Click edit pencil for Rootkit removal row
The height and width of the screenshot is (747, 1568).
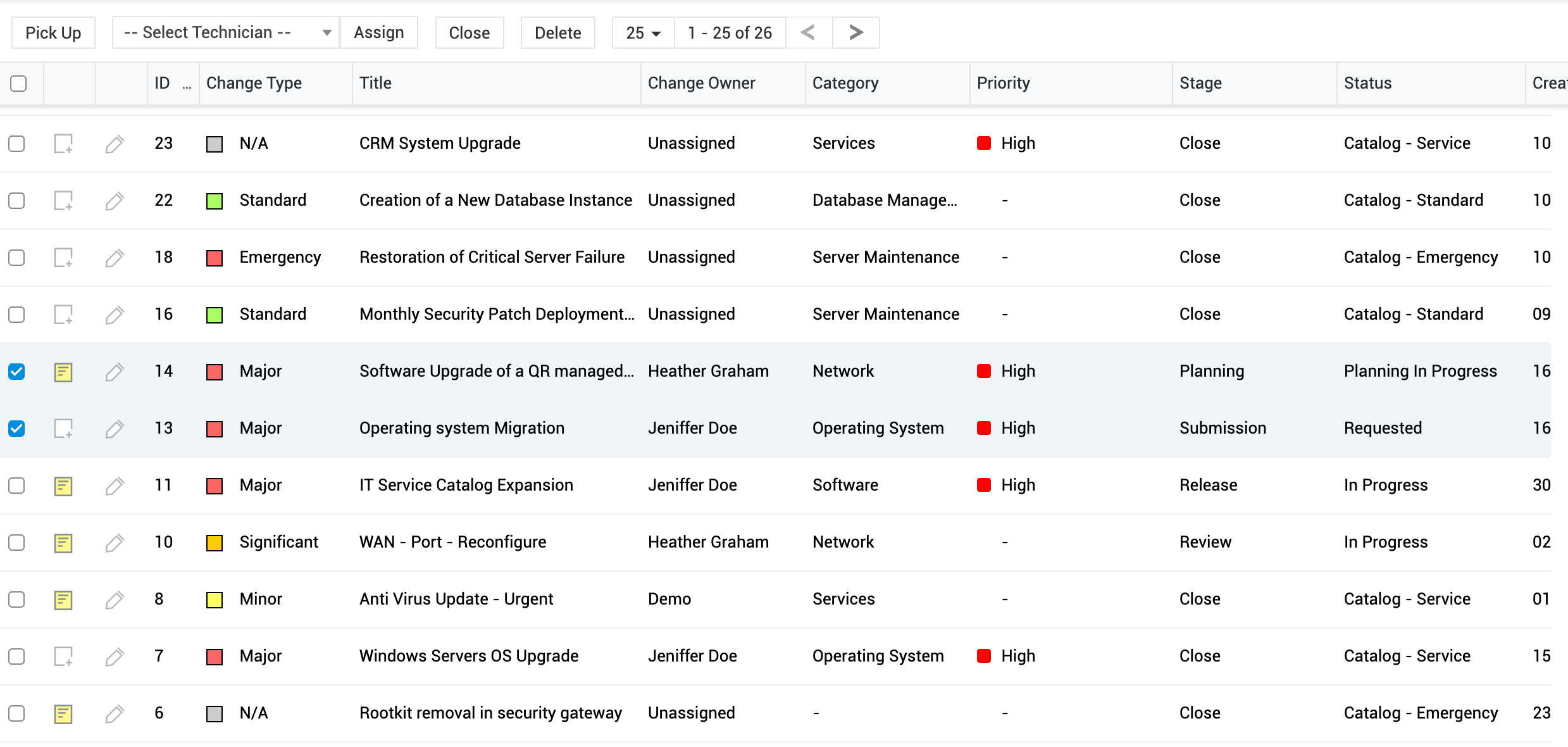114,713
